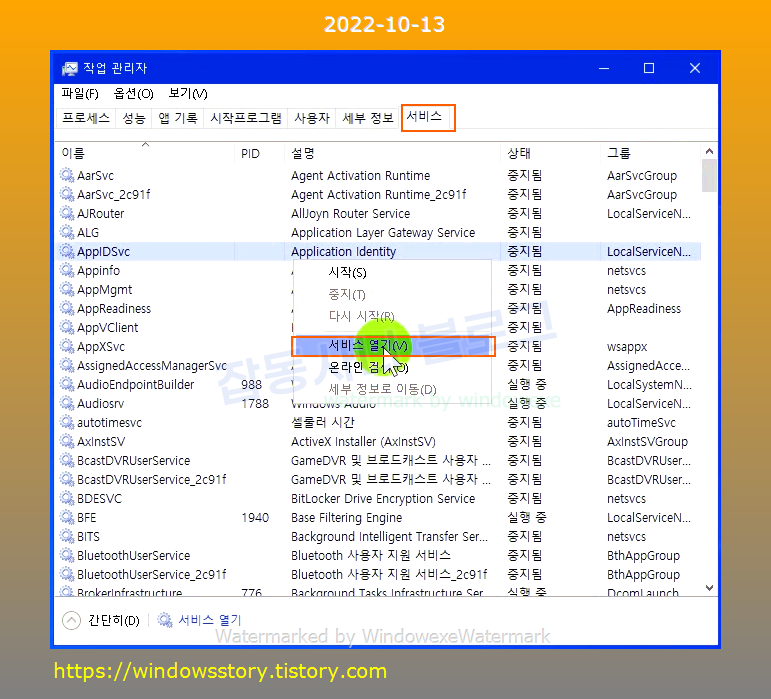Switch to the 성능 tab

[134, 118]
